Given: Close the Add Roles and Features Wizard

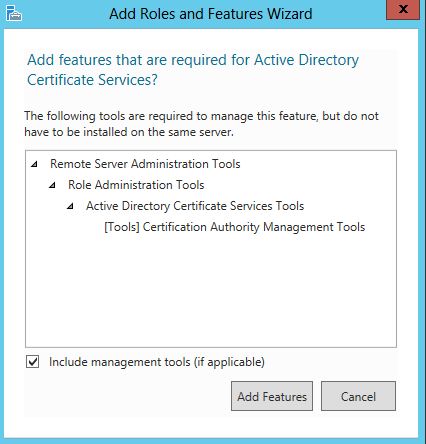Looking at the screenshot, I should pyautogui.click(x=403, y=10).
